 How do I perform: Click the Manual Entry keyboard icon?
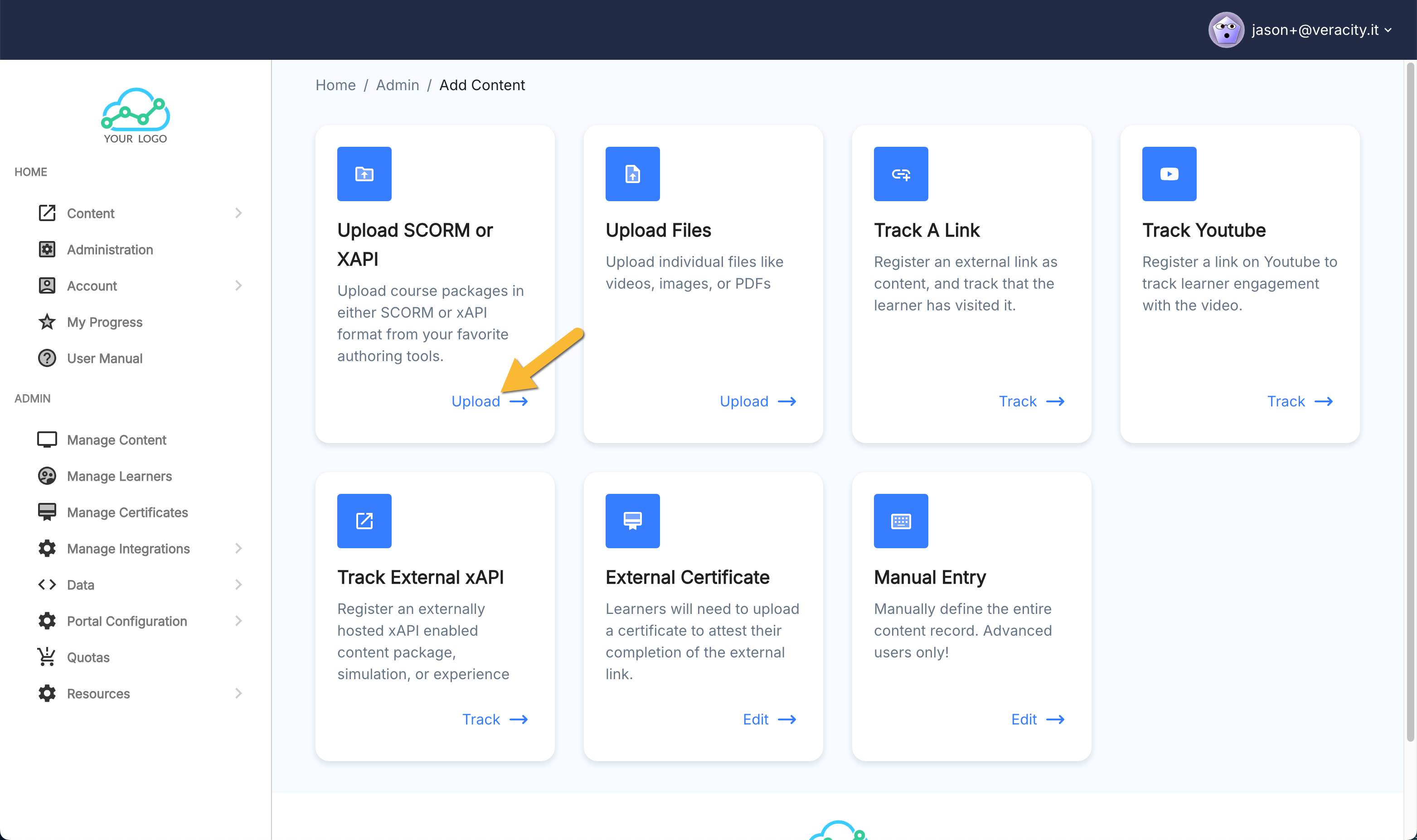(x=901, y=521)
